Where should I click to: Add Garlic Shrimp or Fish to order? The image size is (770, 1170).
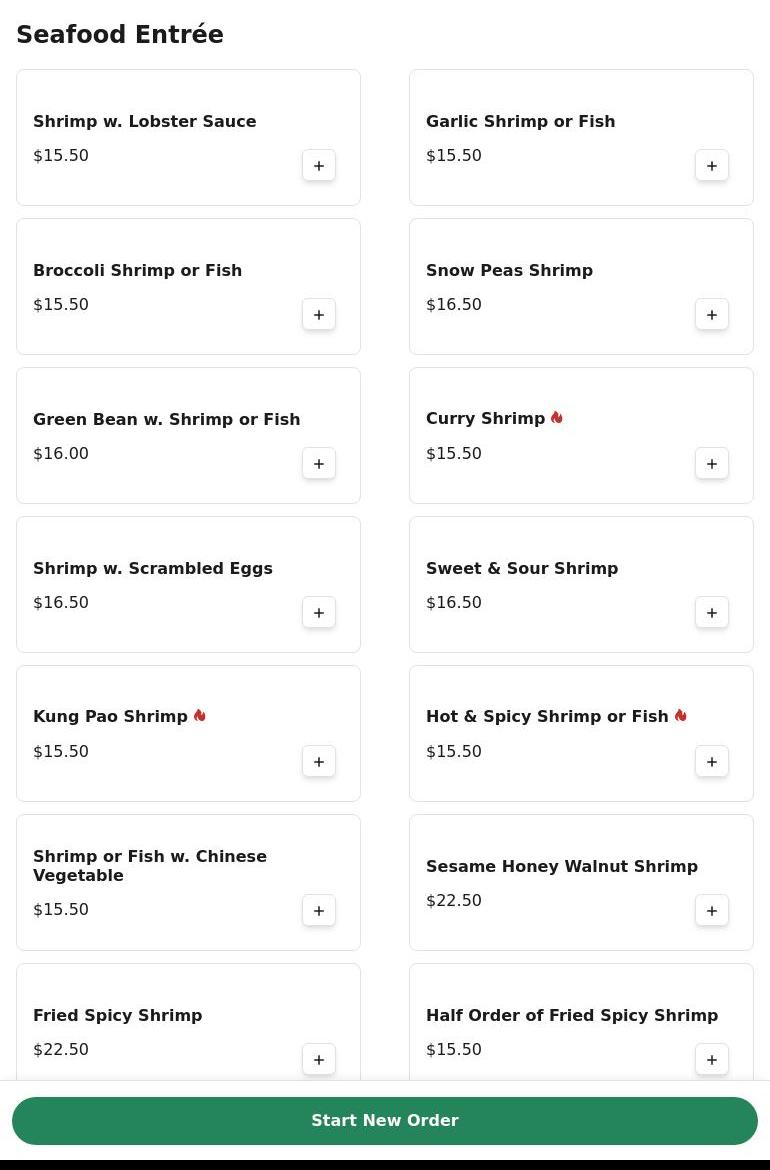point(712,166)
